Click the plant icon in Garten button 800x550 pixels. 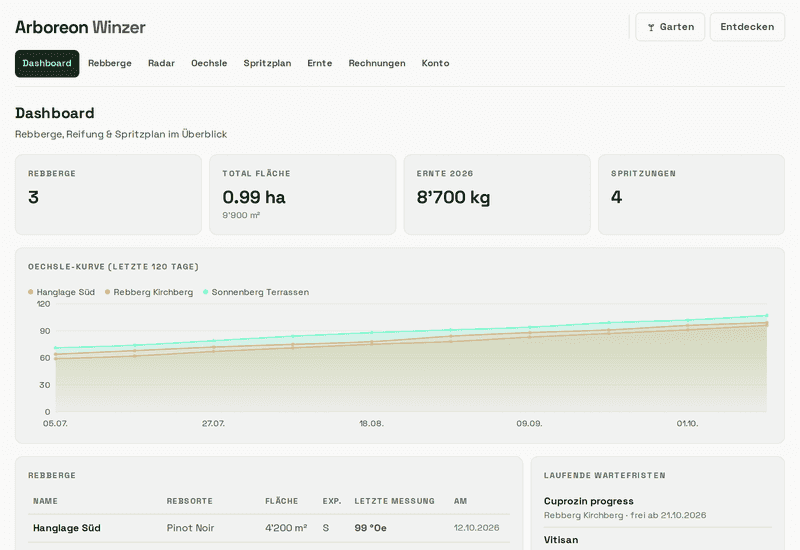tap(651, 28)
